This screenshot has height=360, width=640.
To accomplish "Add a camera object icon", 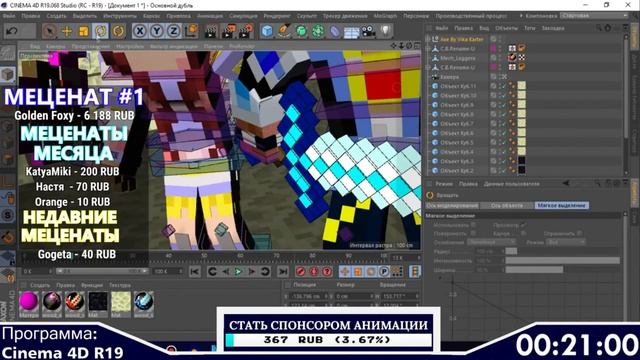I will click(x=368, y=31).
